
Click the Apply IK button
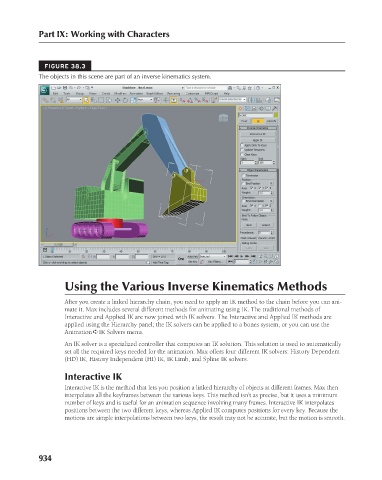click(257, 140)
